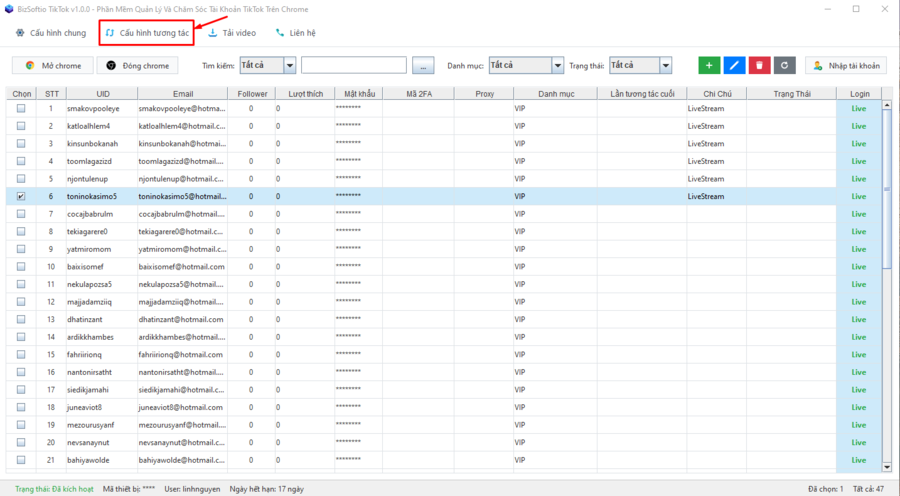Switch to Cấu hình tương tác tab
Image resolution: width=900 pixels, height=496 pixels.
point(146,33)
